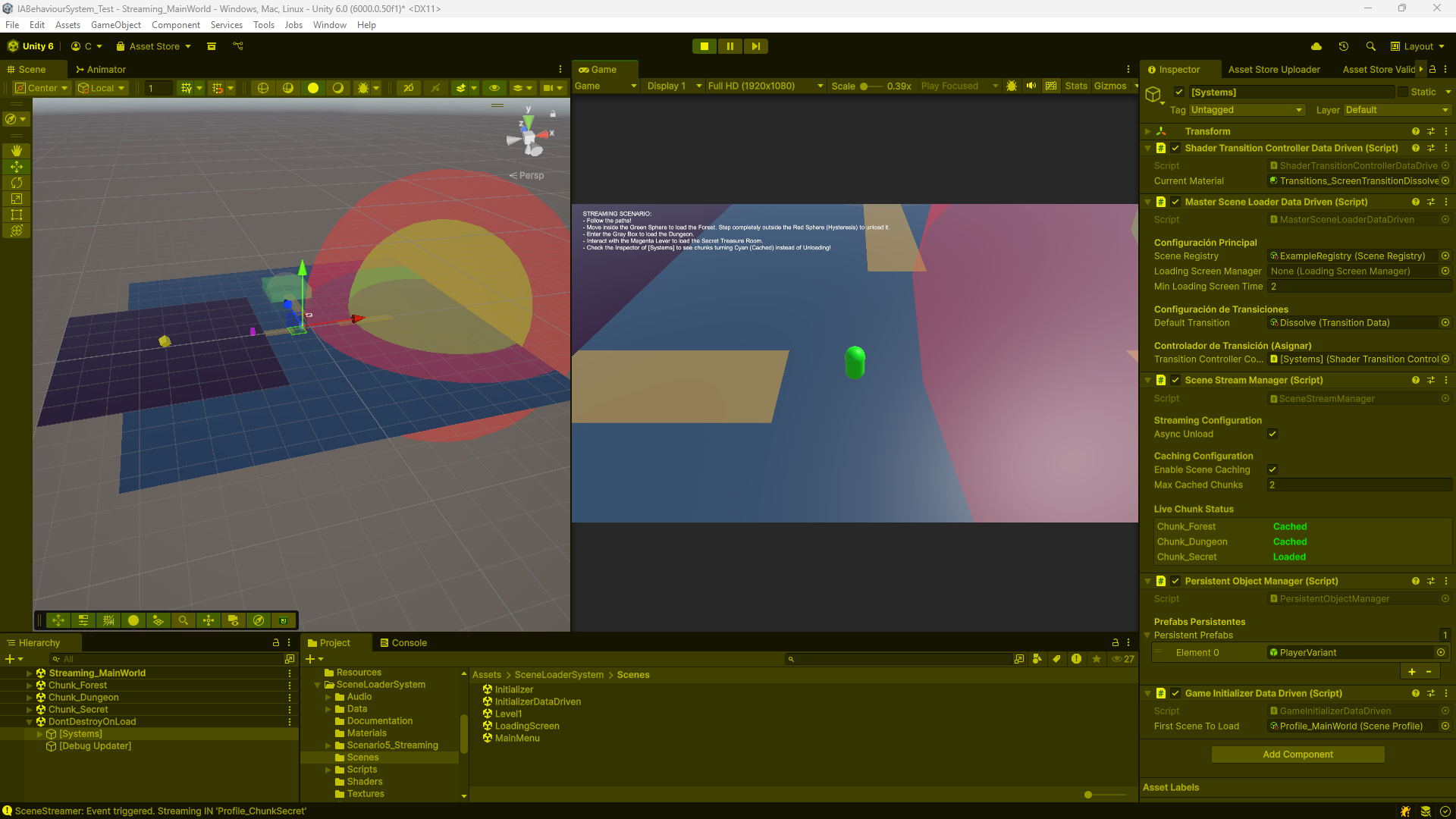Select the Hand view tool
This screenshot has width=1456, height=819.
(16, 151)
